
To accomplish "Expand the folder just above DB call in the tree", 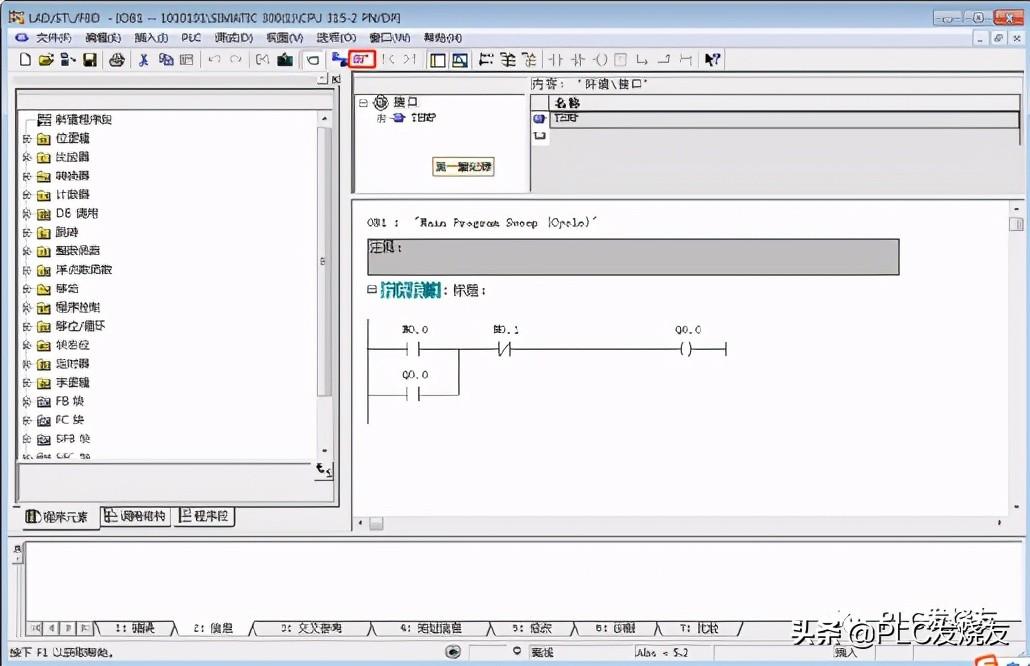I will [27, 195].
